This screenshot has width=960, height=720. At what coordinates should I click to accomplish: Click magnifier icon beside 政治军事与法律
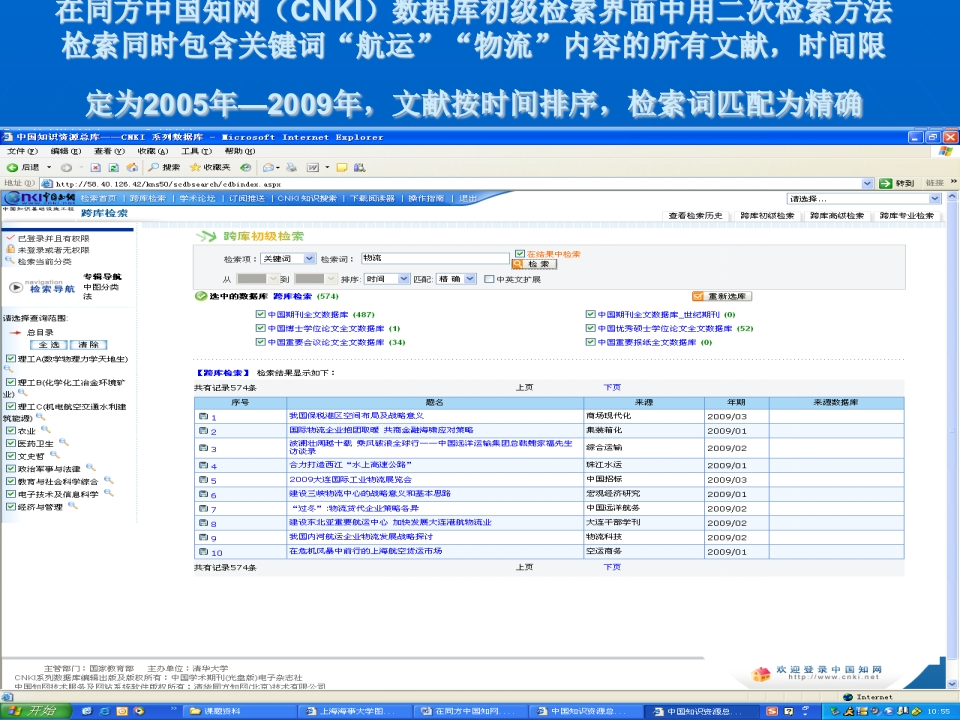pyautogui.click(x=91, y=468)
